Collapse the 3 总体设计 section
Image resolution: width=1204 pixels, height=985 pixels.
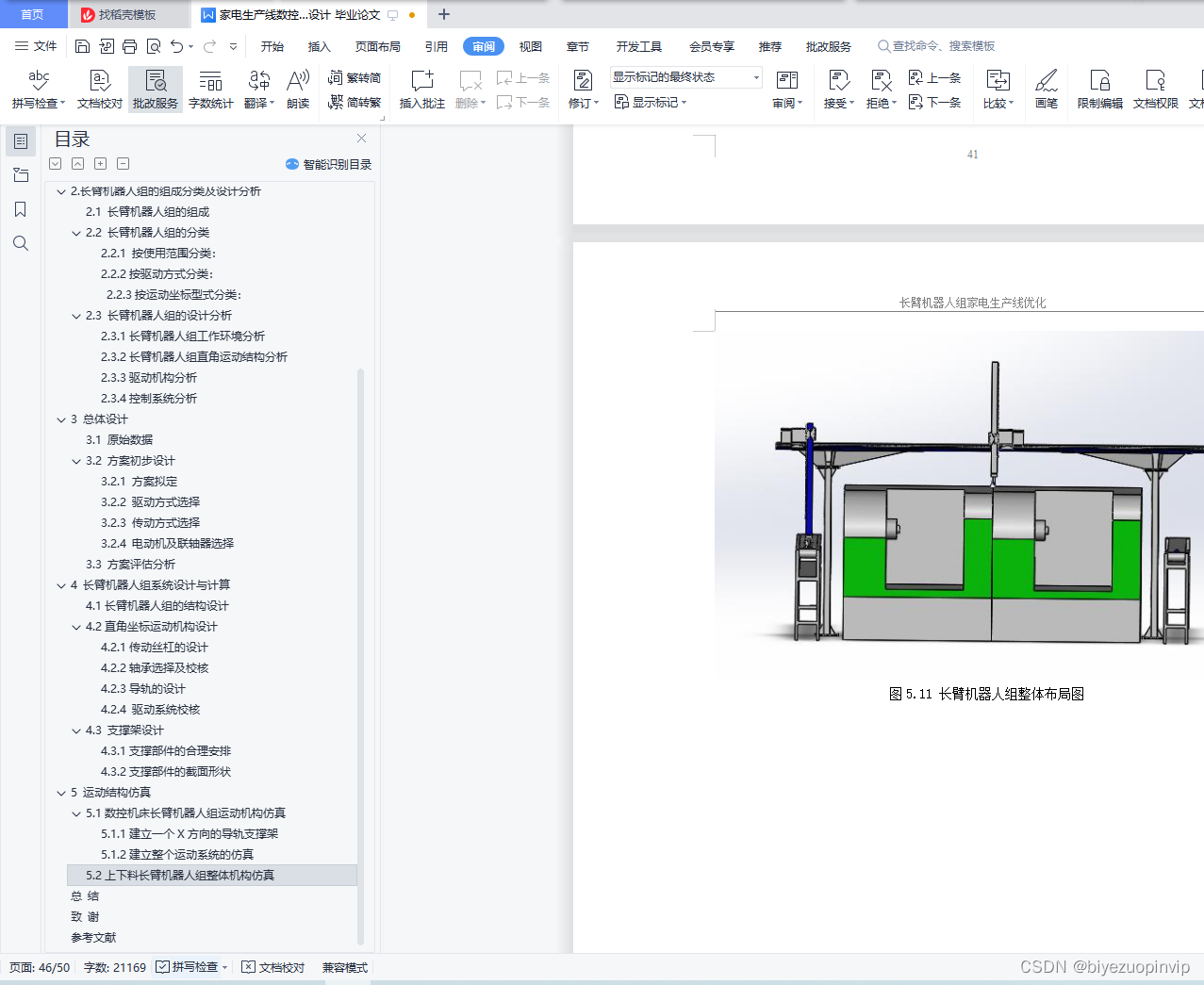pyautogui.click(x=61, y=419)
